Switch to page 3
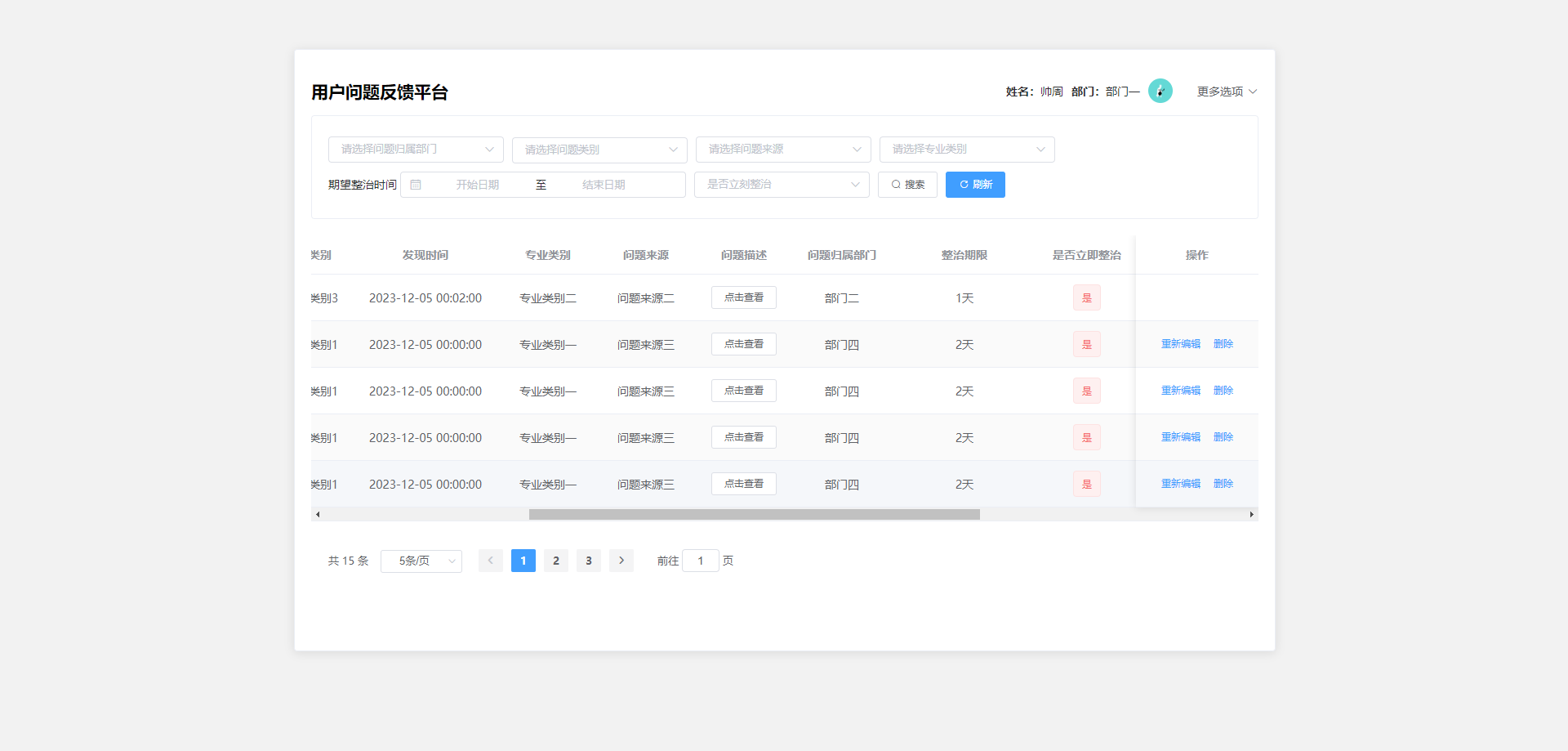 (x=589, y=561)
